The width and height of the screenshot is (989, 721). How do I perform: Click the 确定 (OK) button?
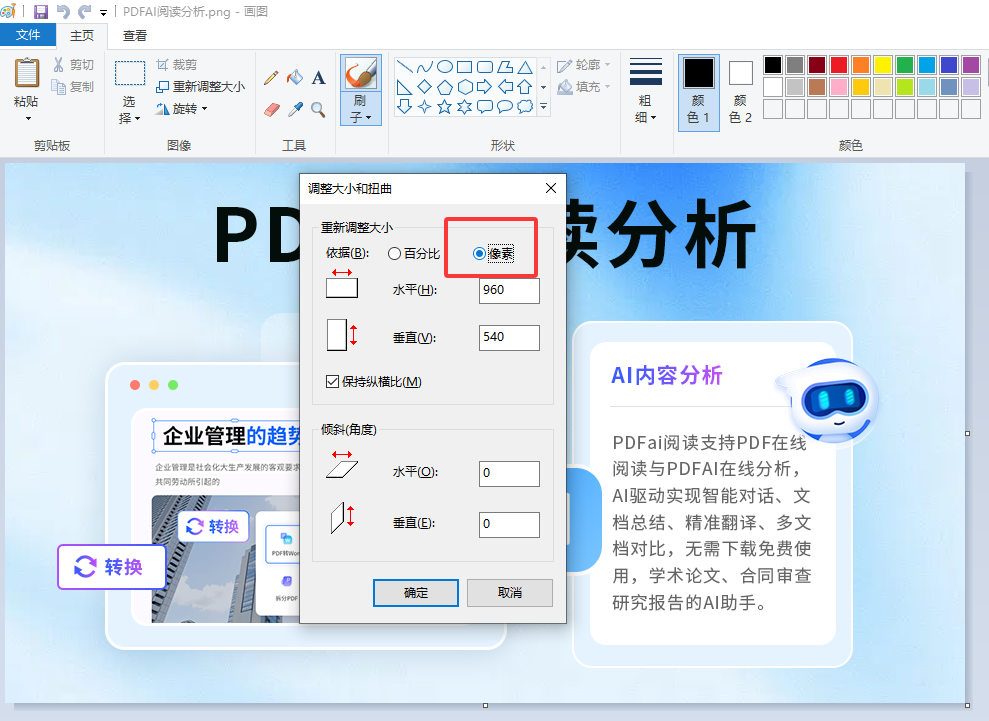point(415,592)
